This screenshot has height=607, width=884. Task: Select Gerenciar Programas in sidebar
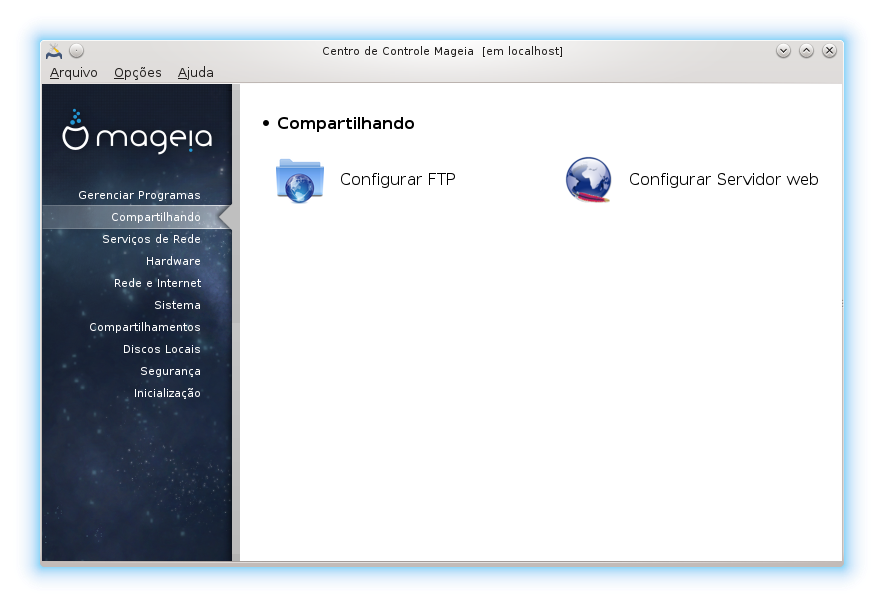pyautogui.click(x=139, y=195)
